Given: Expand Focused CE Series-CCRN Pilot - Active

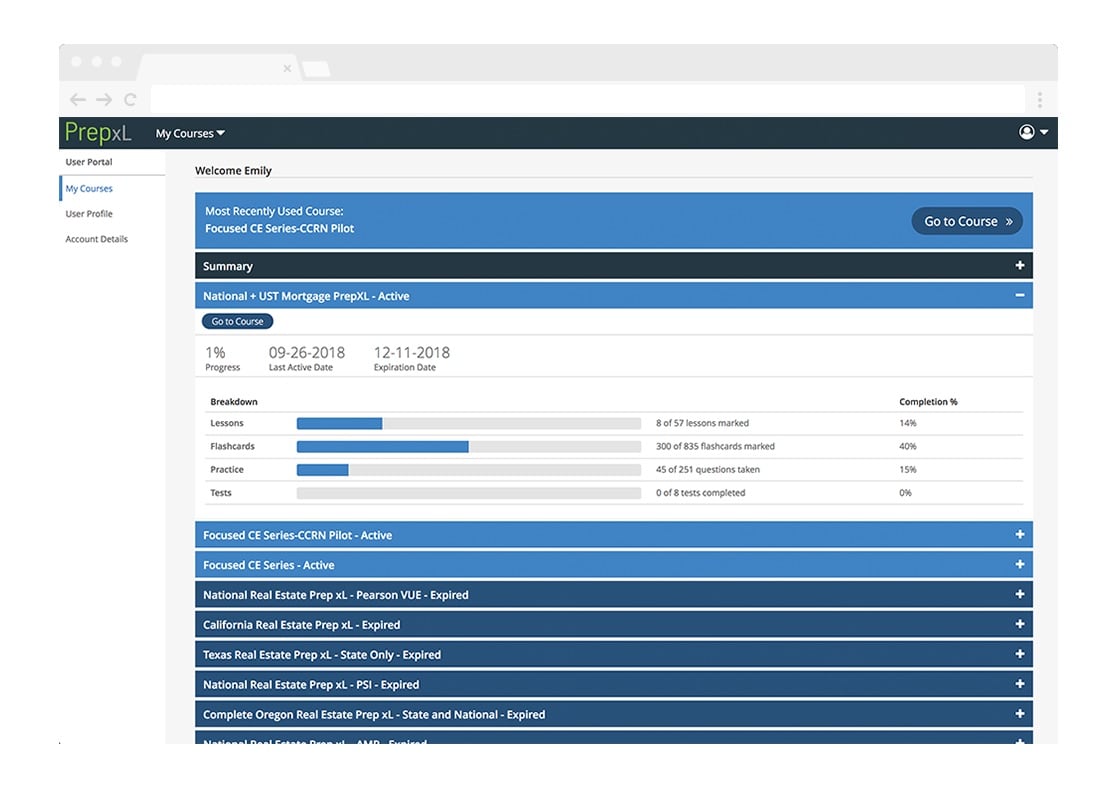Looking at the screenshot, I should click(x=614, y=535).
